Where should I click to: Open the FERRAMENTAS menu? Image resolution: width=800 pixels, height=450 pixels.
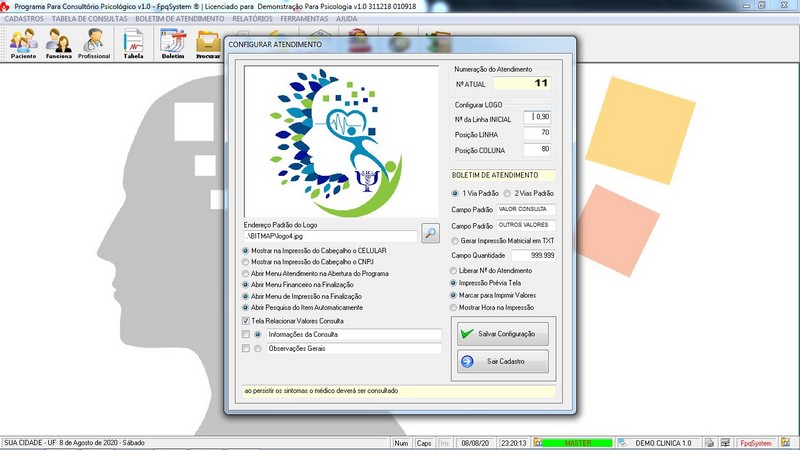304,19
